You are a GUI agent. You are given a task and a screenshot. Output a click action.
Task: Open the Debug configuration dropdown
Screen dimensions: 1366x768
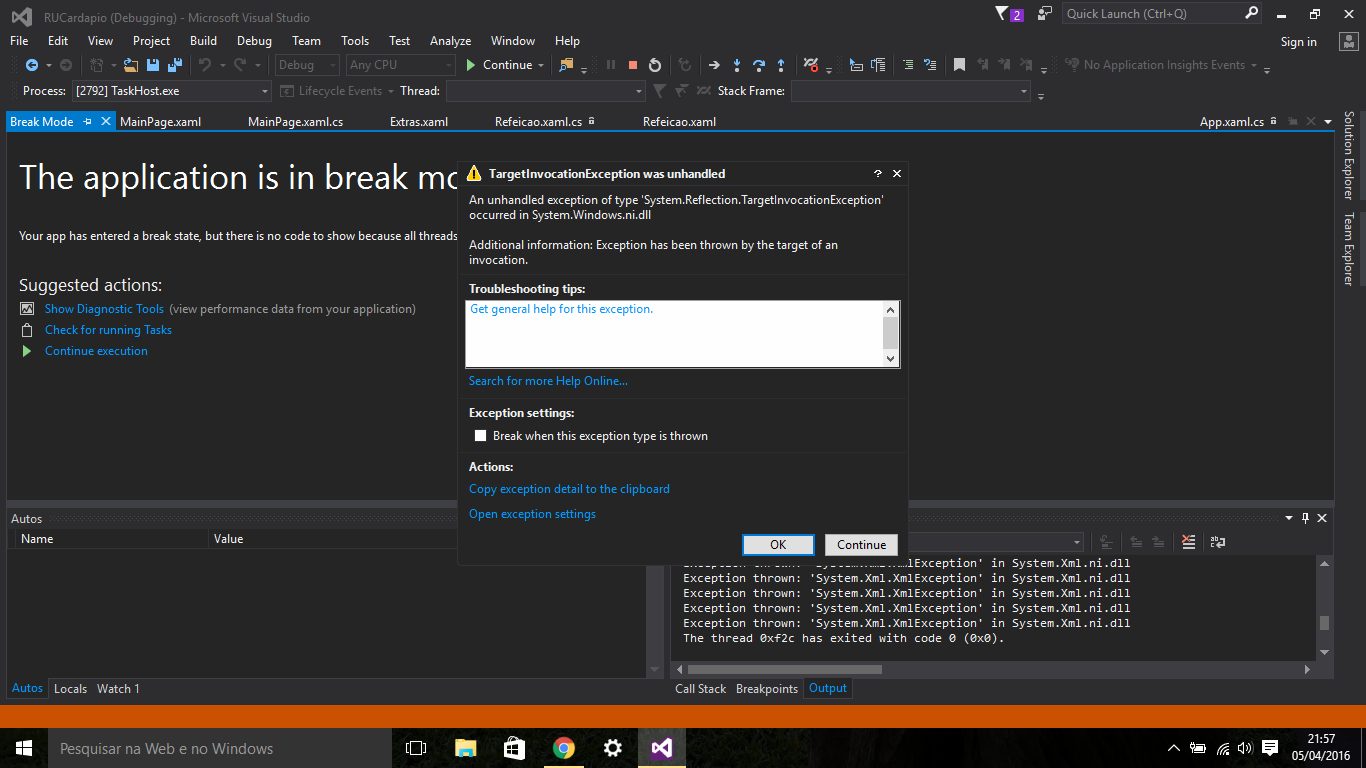tap(333, 65)
